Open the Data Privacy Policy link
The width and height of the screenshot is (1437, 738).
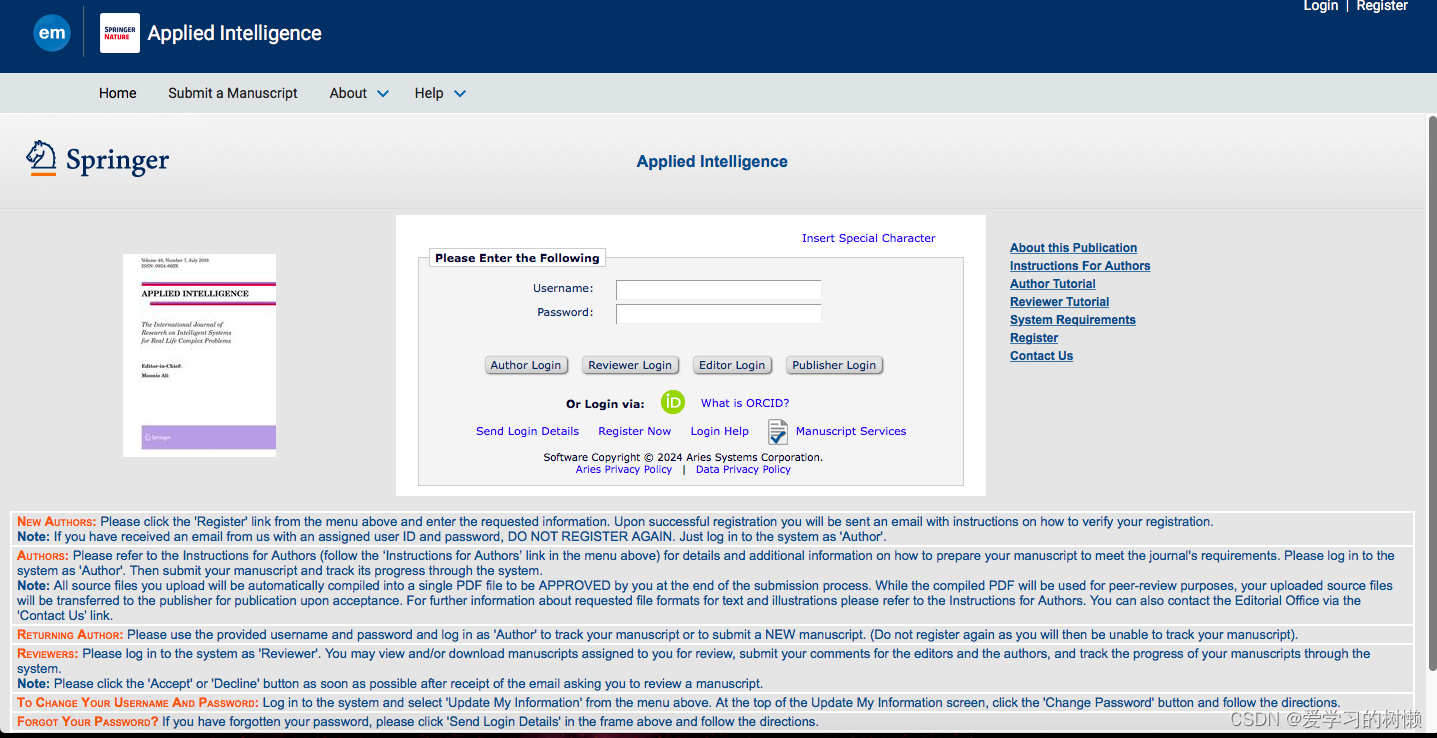(743, 469)
